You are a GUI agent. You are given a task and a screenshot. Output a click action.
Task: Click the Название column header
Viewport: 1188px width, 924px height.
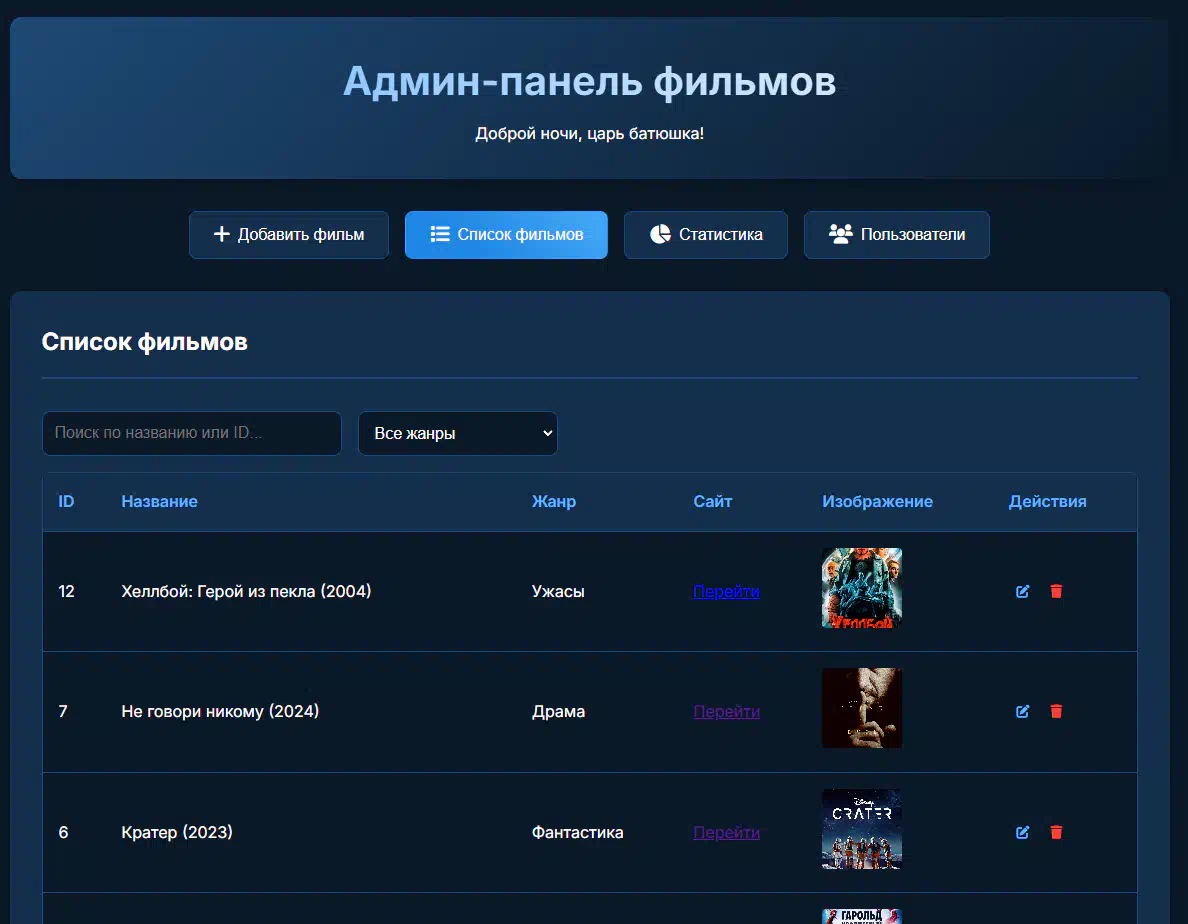pyautogui.click(x=159, y=501)
